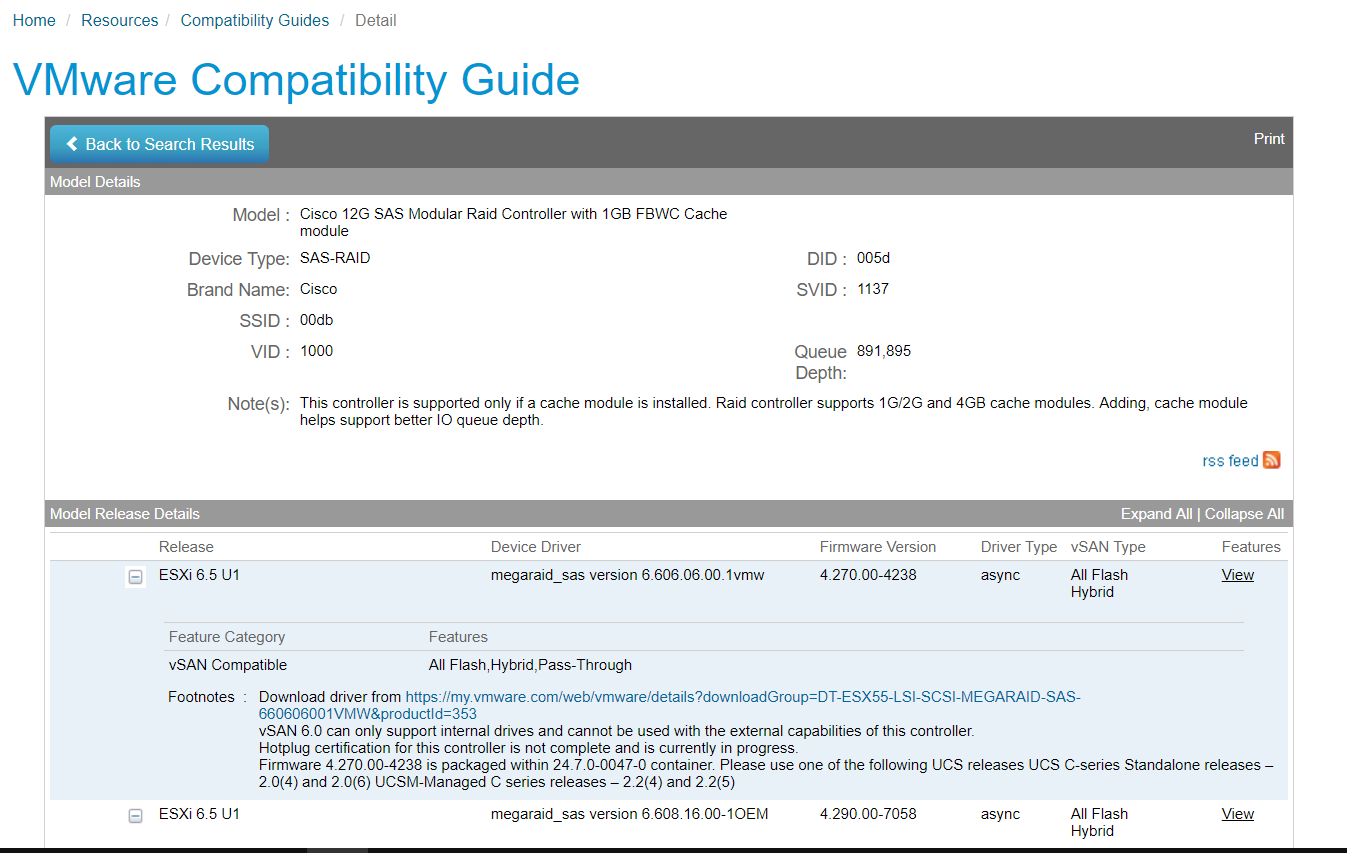This screenshot has height=853, width=1347.
Task: Collapse the first ESXi 6.5 U1 row
Action: 135,577
